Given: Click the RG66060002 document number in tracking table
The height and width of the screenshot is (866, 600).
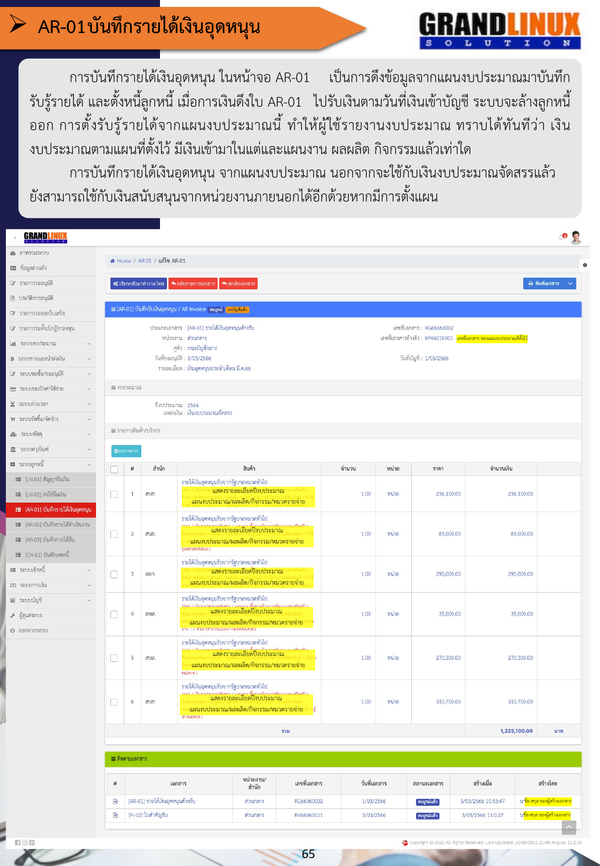Looking at the screenshot, I should pyautogui.click(x=309, y=801).
